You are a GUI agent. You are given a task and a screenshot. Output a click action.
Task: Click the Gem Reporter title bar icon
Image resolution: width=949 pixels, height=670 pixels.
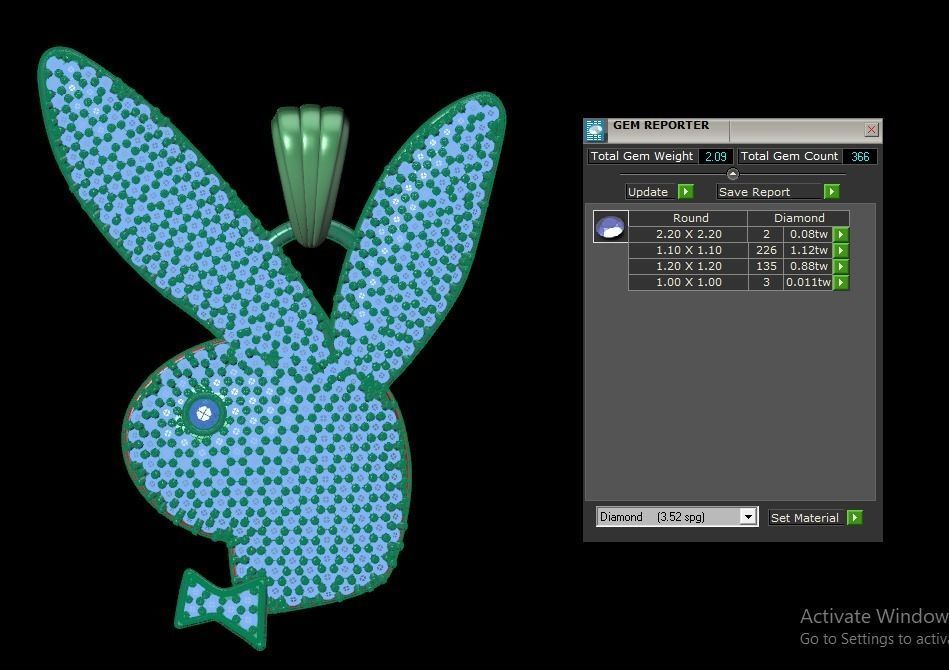pyautogui.click(x=595, y=130)
